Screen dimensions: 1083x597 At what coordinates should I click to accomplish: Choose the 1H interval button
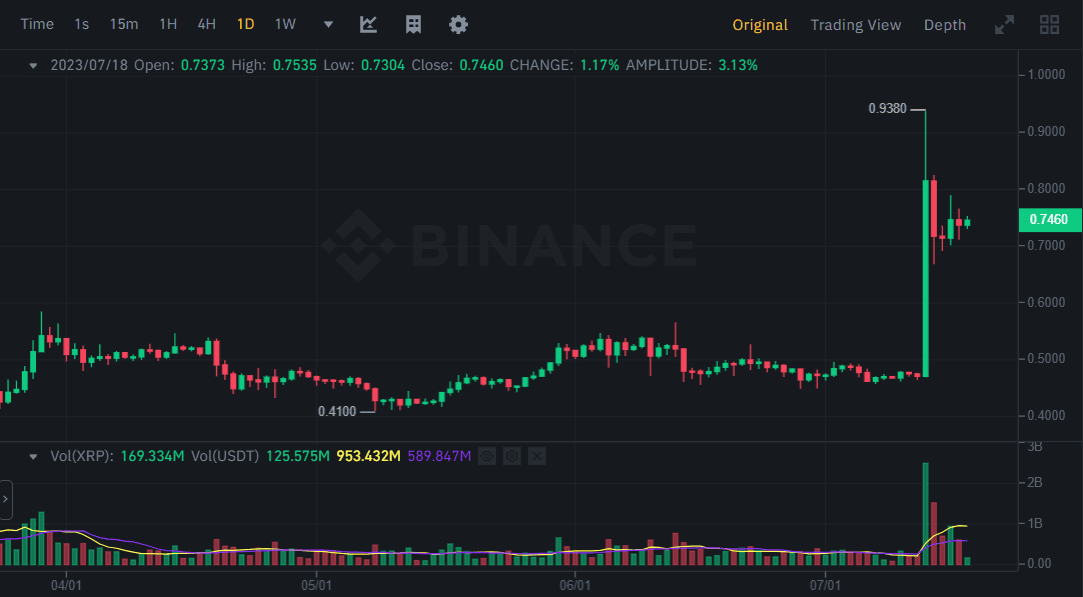coord(168,24)
